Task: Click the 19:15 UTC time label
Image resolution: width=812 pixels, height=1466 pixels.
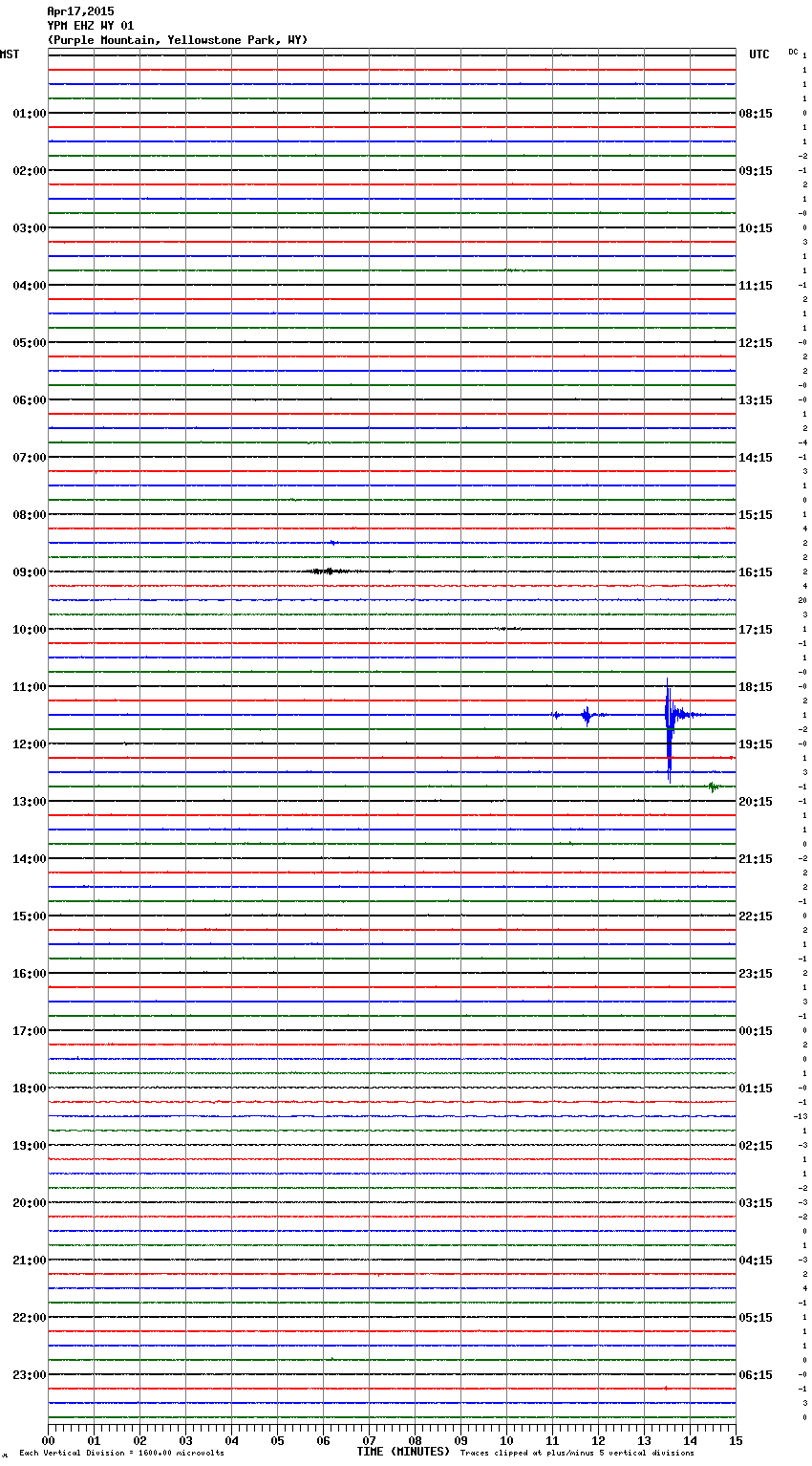Action: (756, 744)
